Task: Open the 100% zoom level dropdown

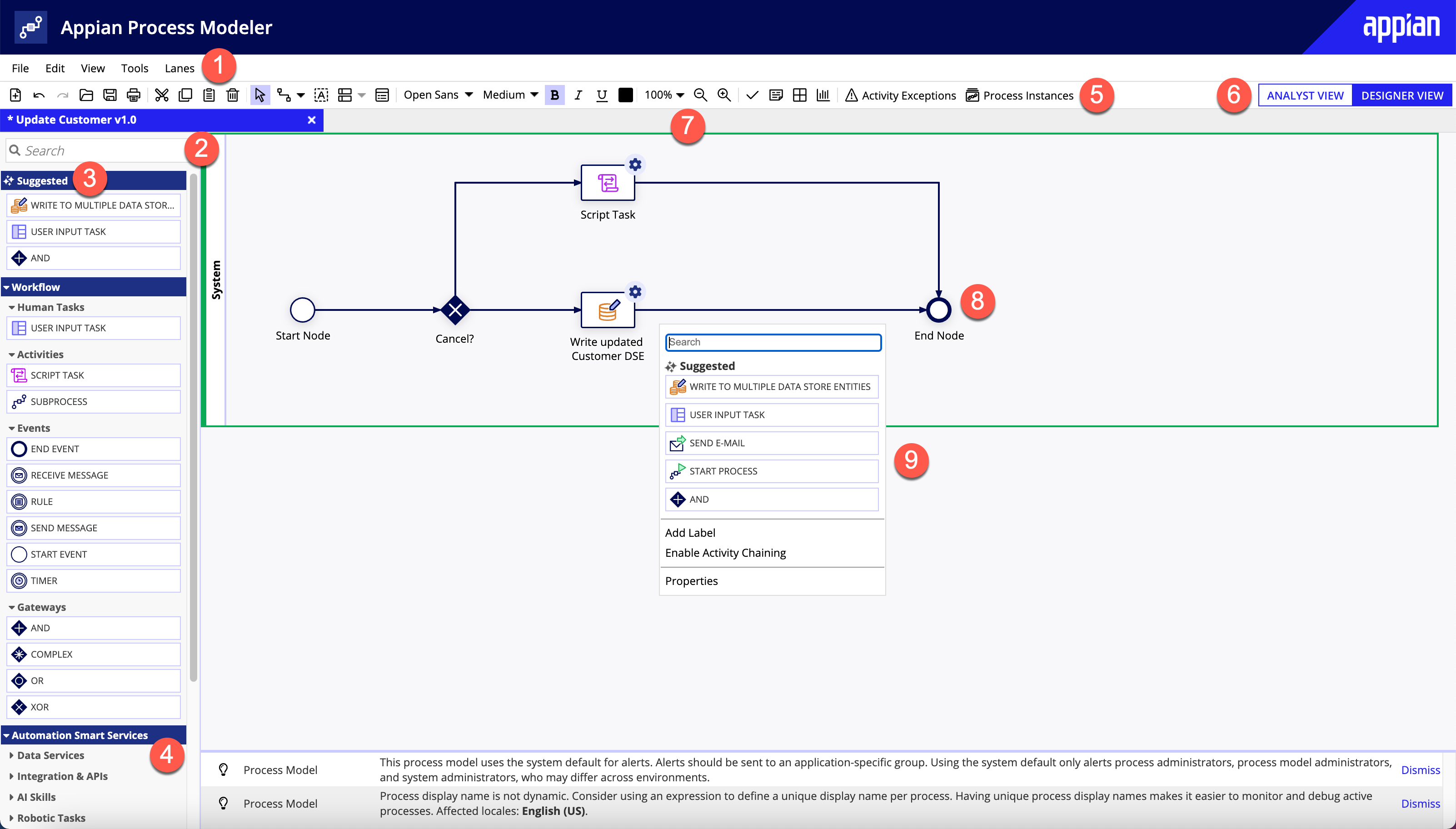Action: (663, 95)
